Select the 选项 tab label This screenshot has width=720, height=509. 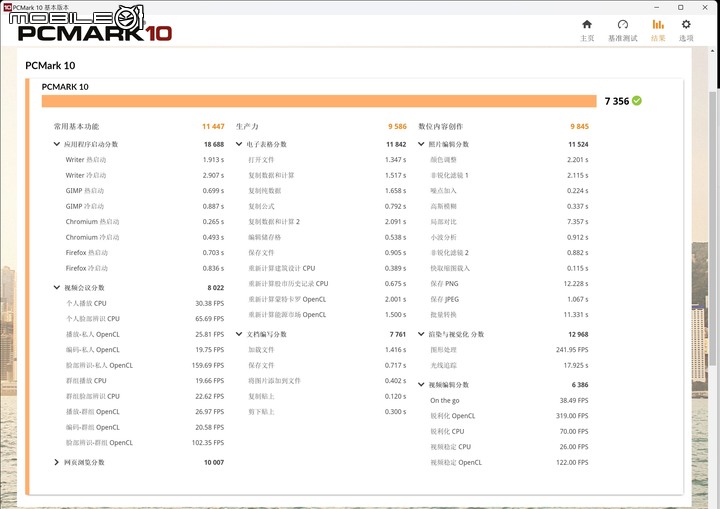point(686,38)
